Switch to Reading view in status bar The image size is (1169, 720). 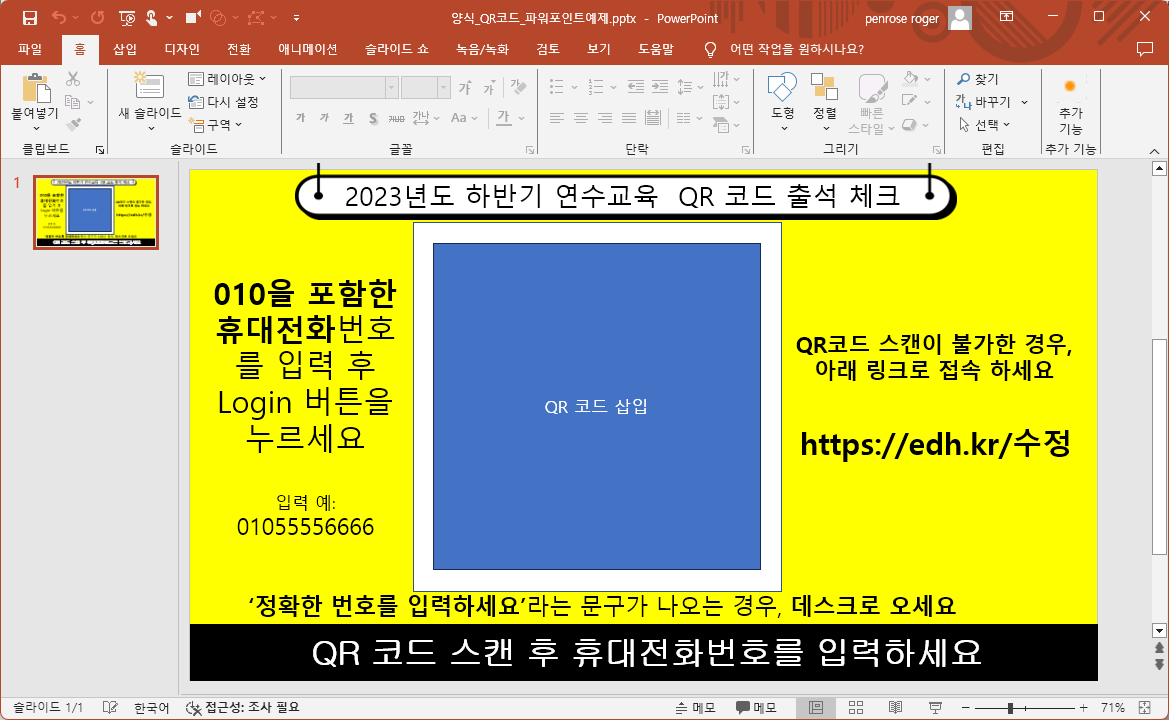[x=895, y=708]
